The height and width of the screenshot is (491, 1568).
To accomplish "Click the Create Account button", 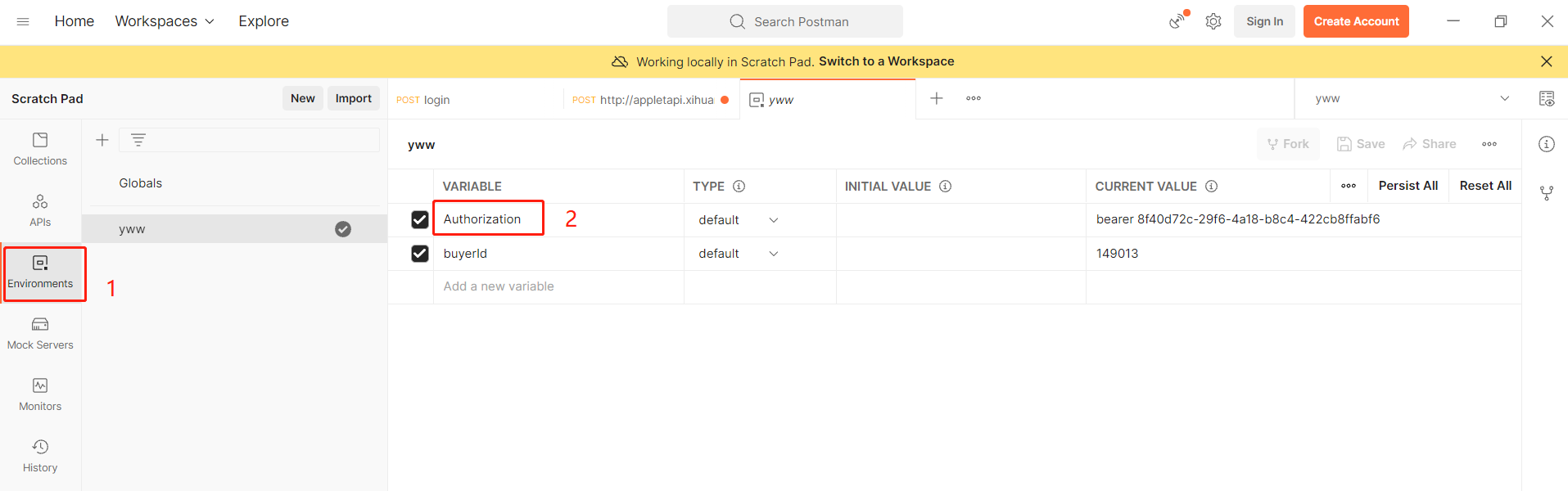I will pyautogui.click(x=1356, y=21).
